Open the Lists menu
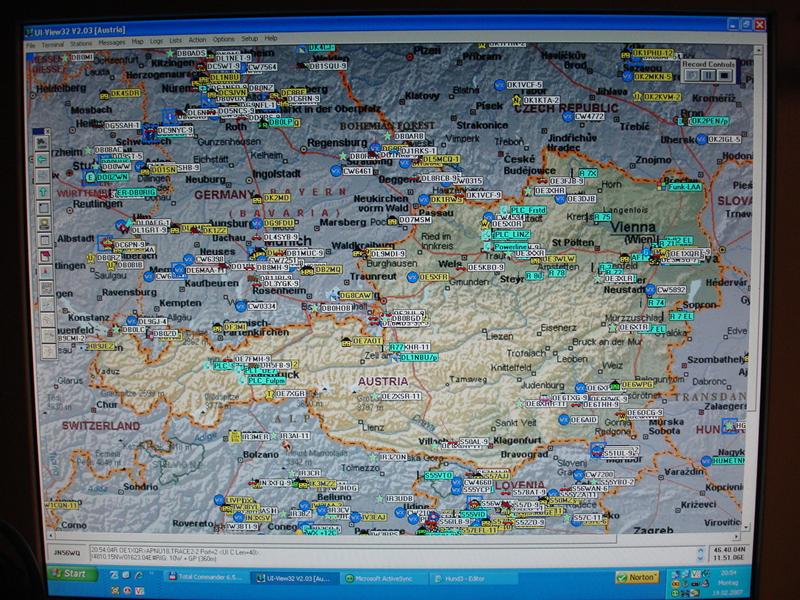Image resolution: width=800 pixels, height=600 pixels. pos(176,41)
